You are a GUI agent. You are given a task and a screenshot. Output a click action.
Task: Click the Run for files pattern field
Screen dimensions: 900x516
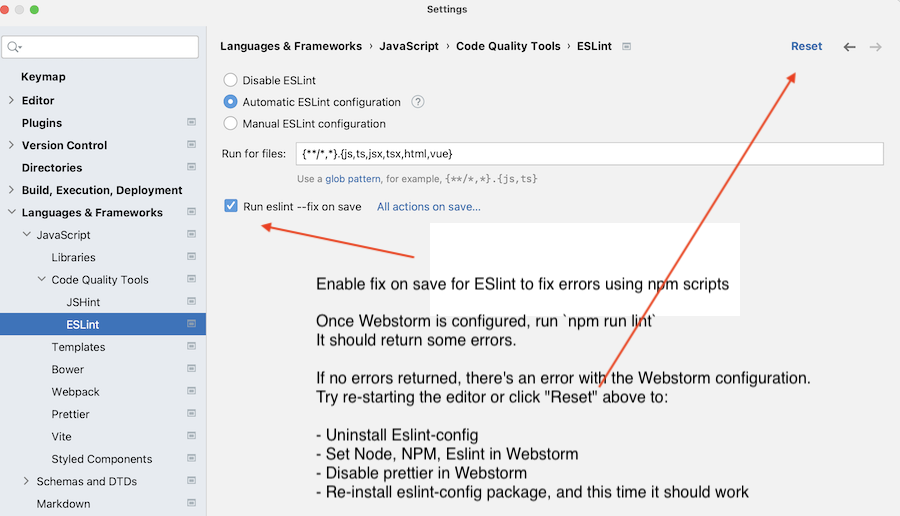[589, 154]
